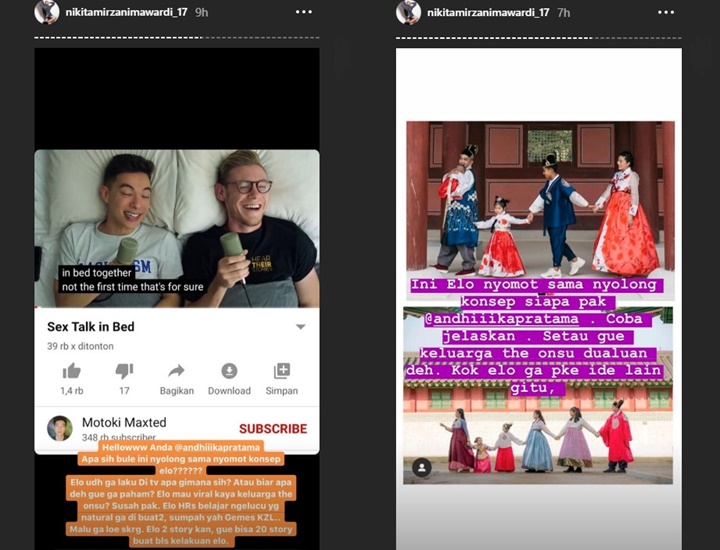Click the story progress bar on 7h story
This screenshot has width=720, height=550.
539,38
